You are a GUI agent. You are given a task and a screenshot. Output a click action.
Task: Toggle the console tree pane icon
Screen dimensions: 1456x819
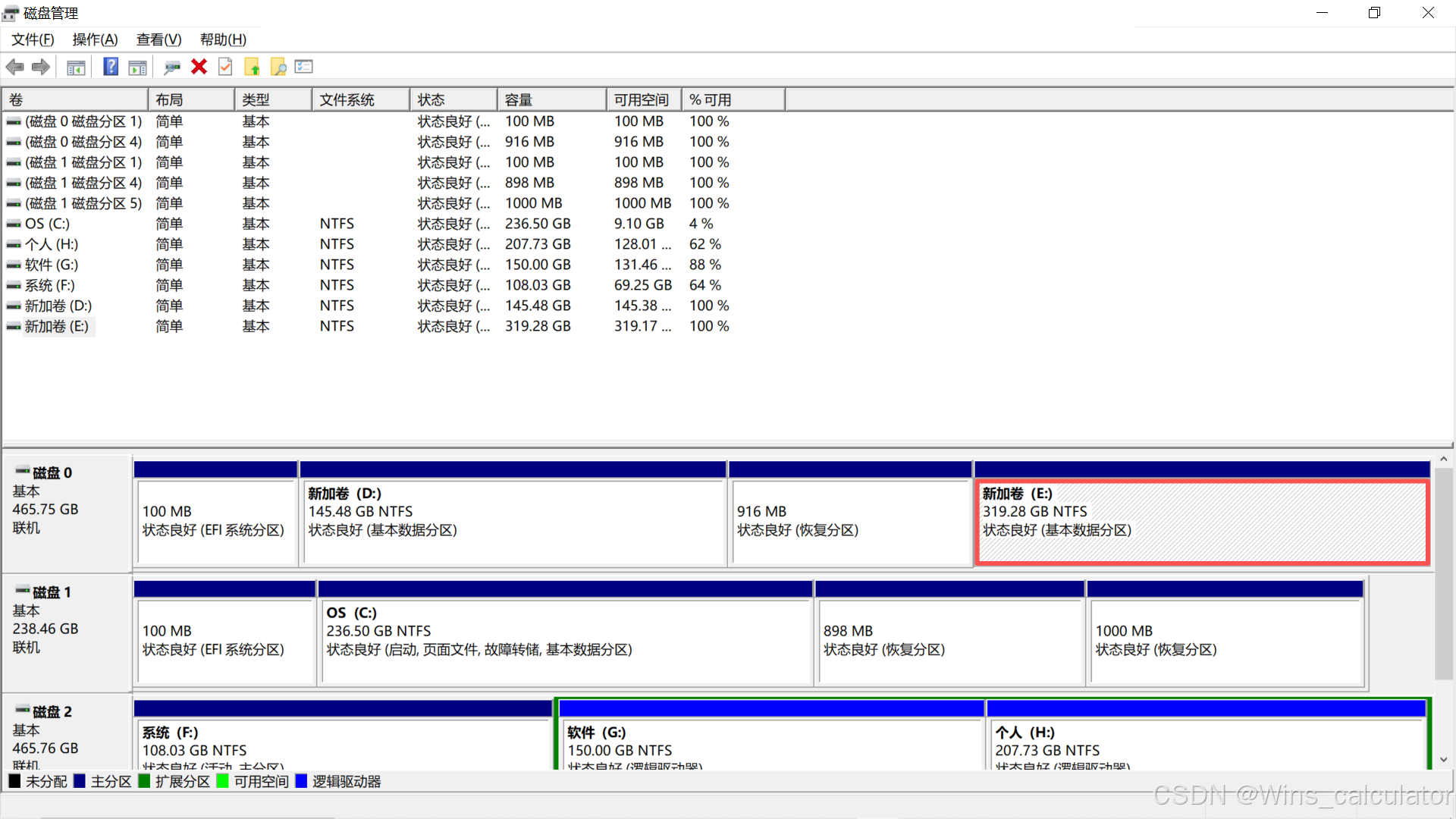[76, 67]
